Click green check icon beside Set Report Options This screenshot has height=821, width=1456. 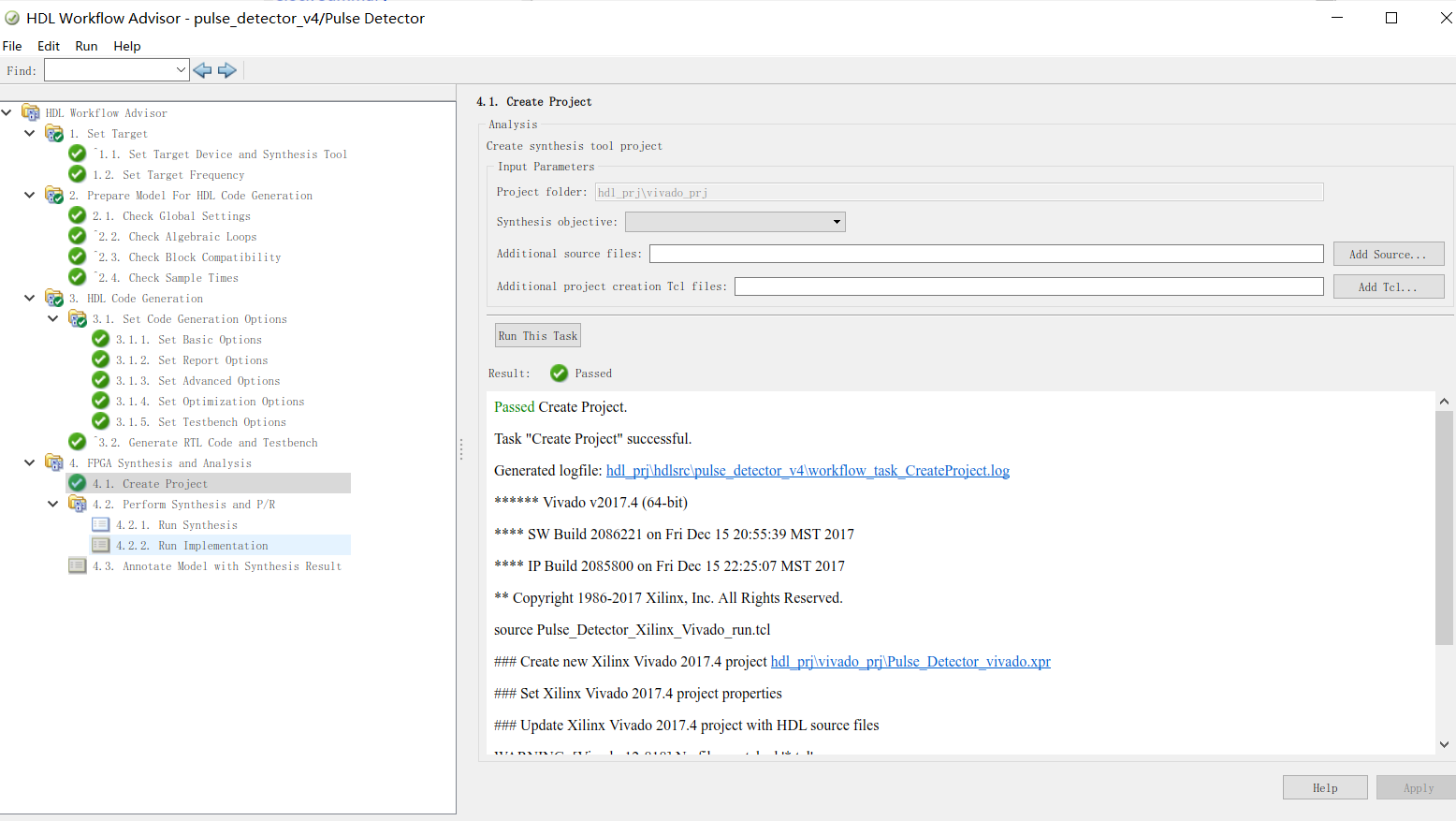tap(101, 359)
